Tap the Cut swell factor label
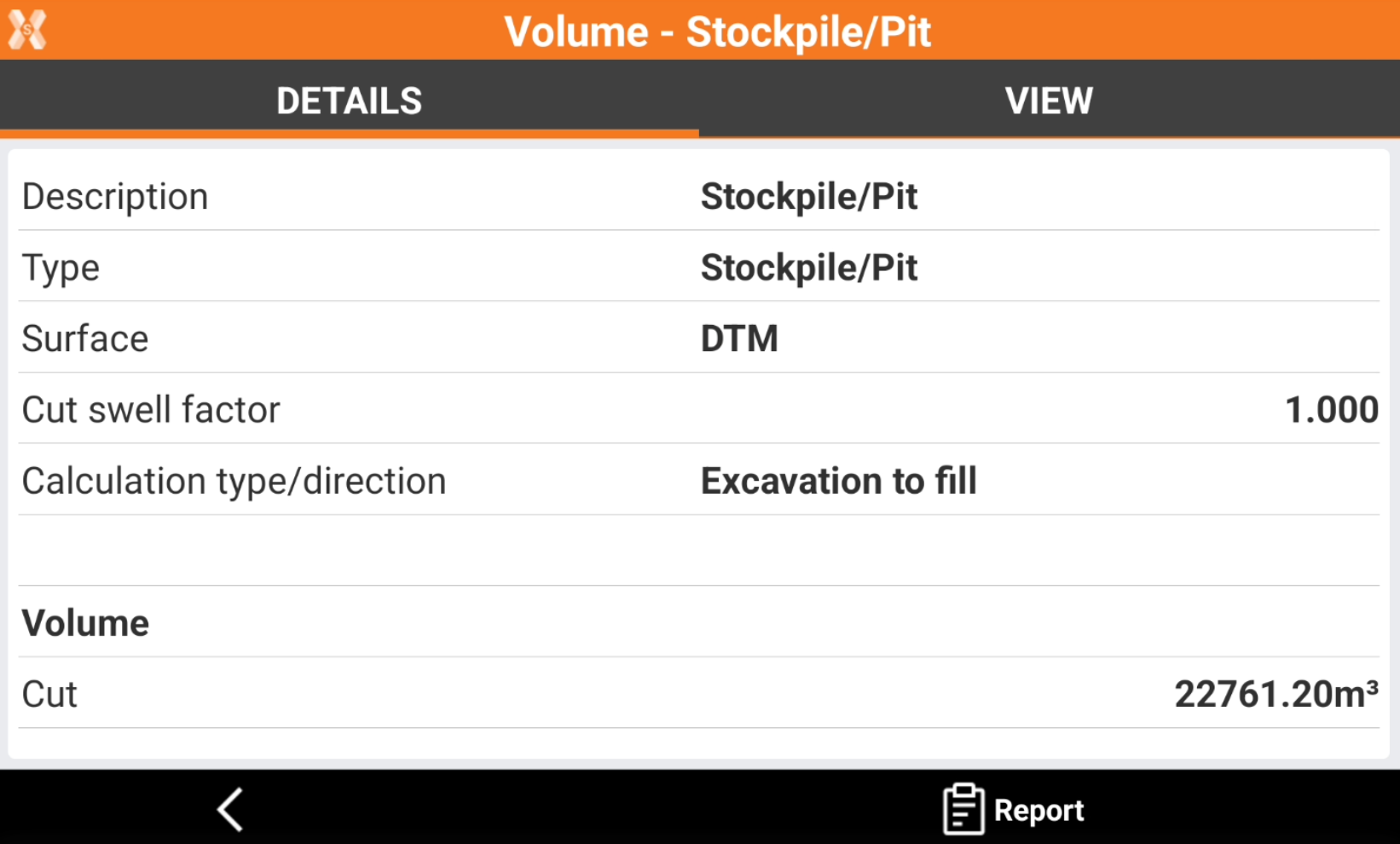Image resolution: width=1400 pixels, height=844 pixels. (151, 410)
